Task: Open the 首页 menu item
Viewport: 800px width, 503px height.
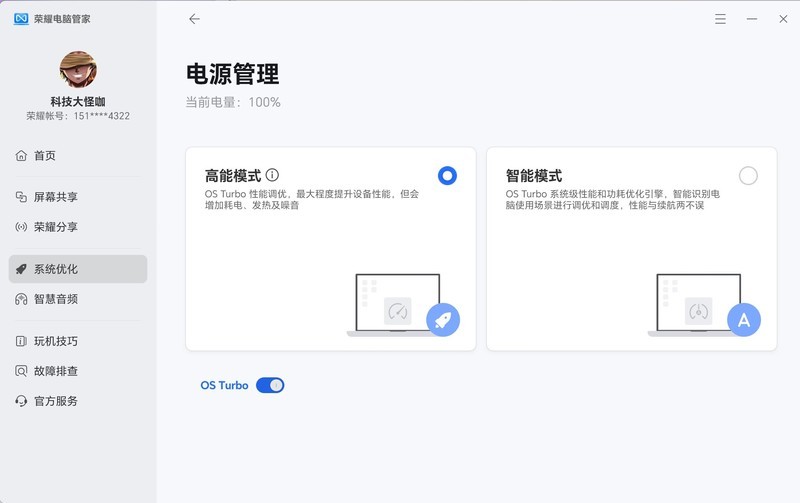Action: coord(78,156)
